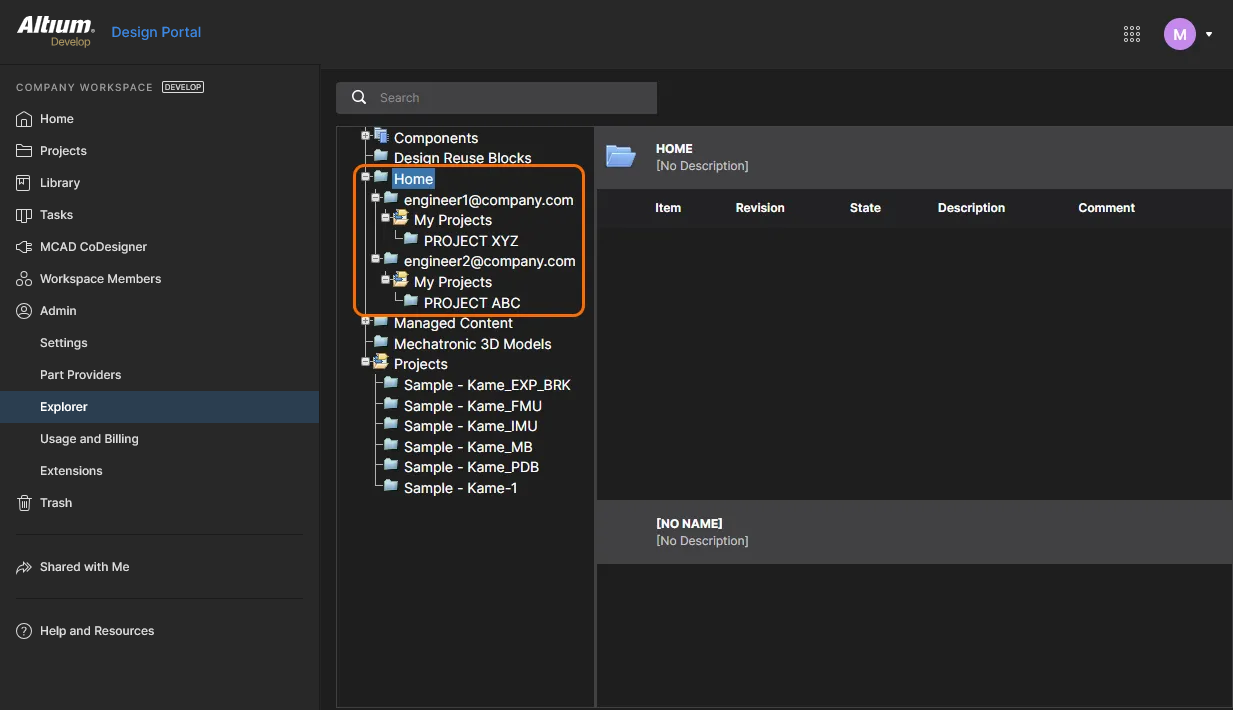Select Part Providers admin menu item

click(x=80, y=375)
